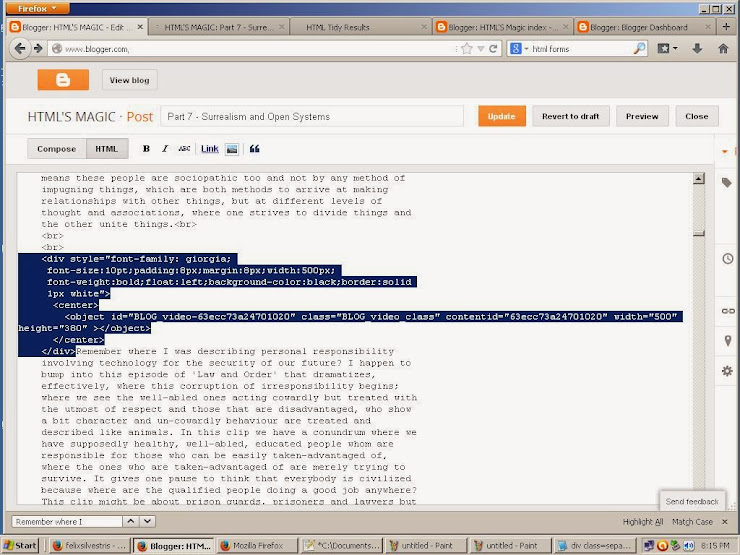This screenshot has width=740, height=555.
Task: Switch to div class=sepa taskbar item
Action: (595, 546)
